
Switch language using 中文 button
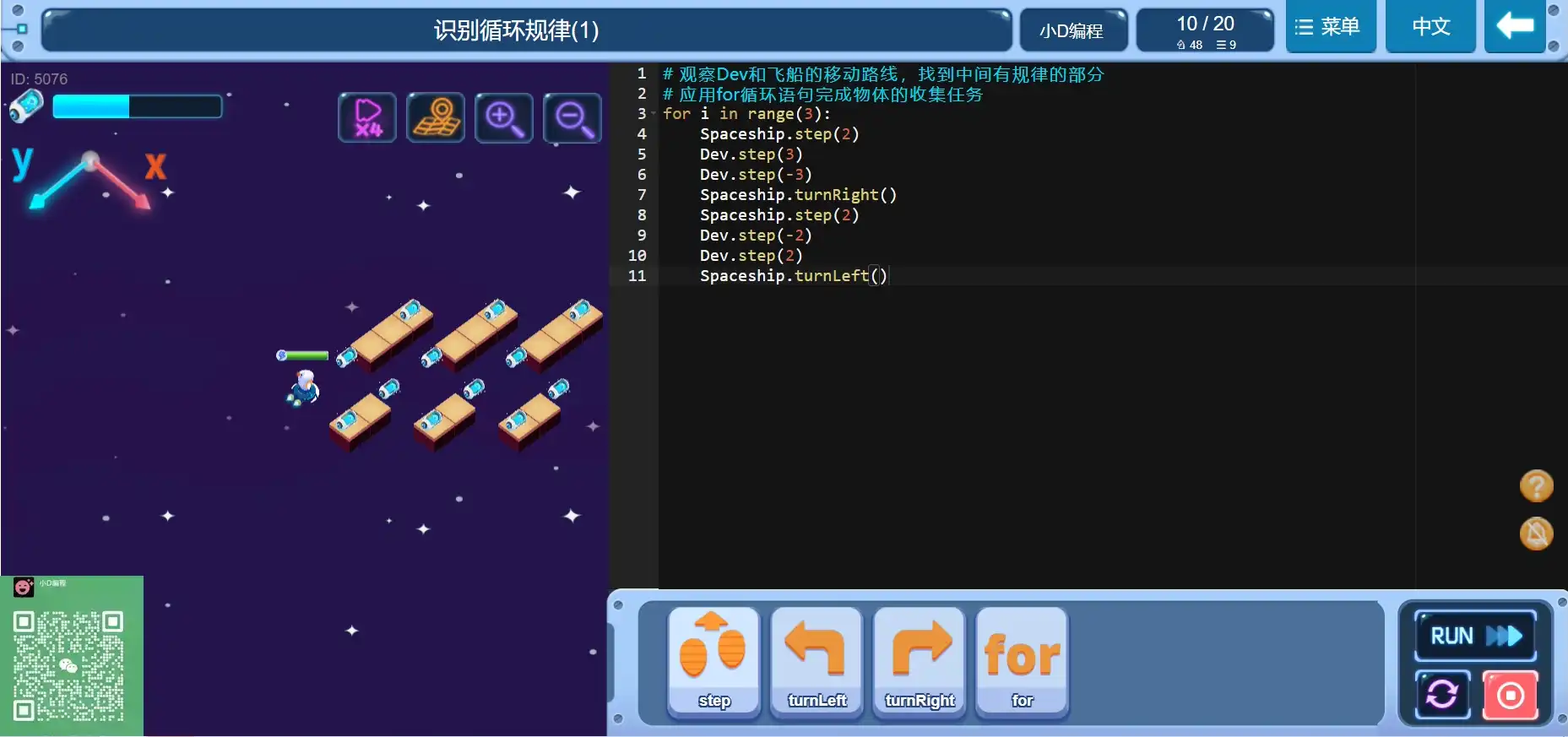pos(1430,27)
